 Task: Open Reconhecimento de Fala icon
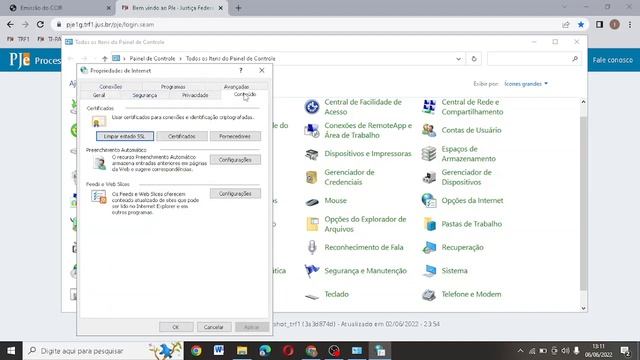coord(312,247)
